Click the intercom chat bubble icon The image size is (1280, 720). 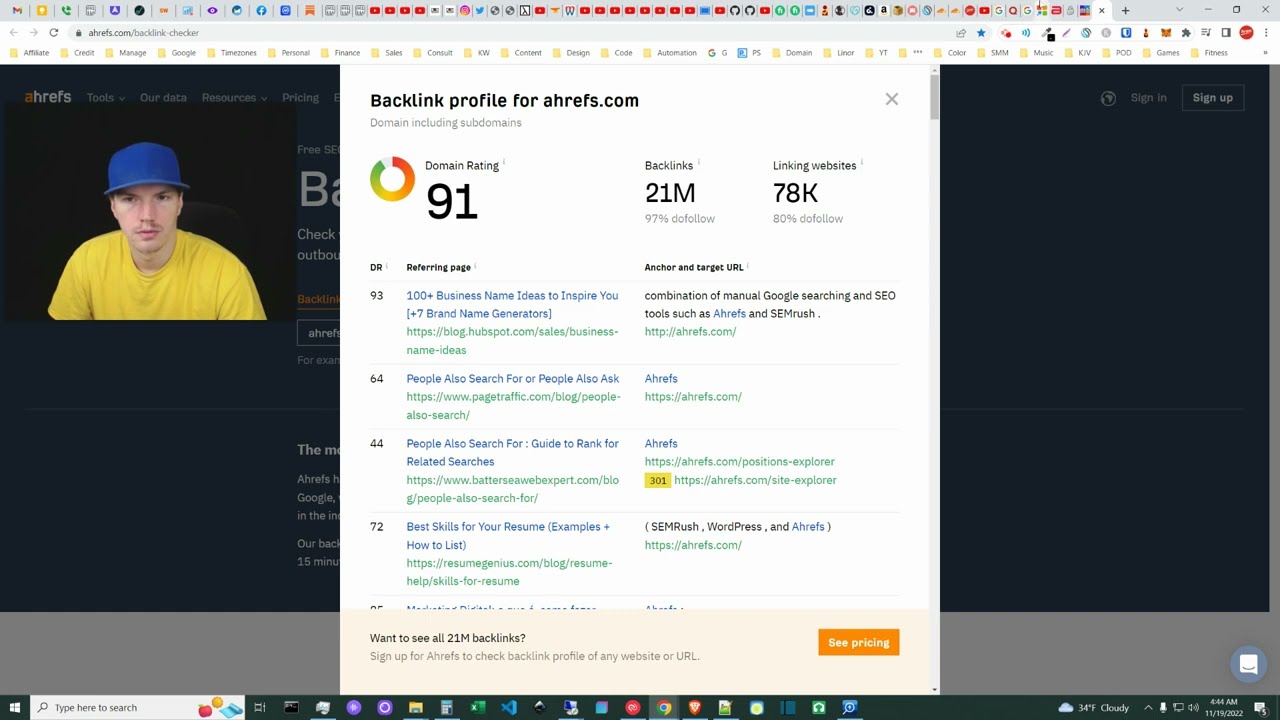click(x=1248, y=664)
